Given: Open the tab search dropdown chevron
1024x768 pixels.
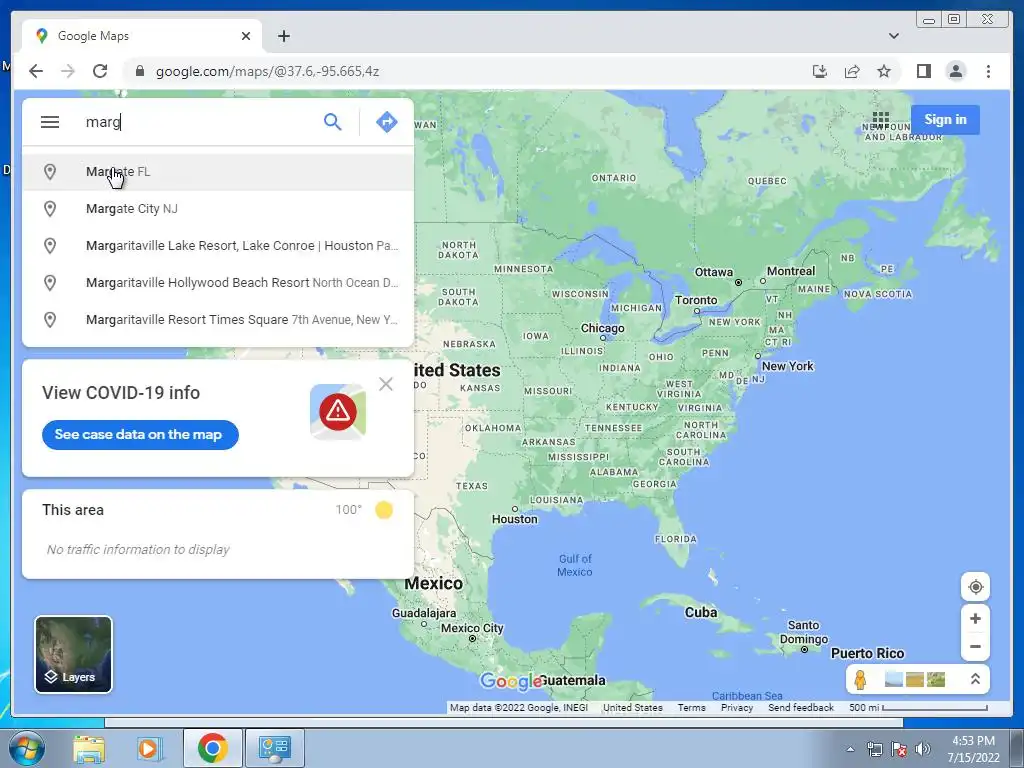Looking at the screenshot, I should 893,36.
